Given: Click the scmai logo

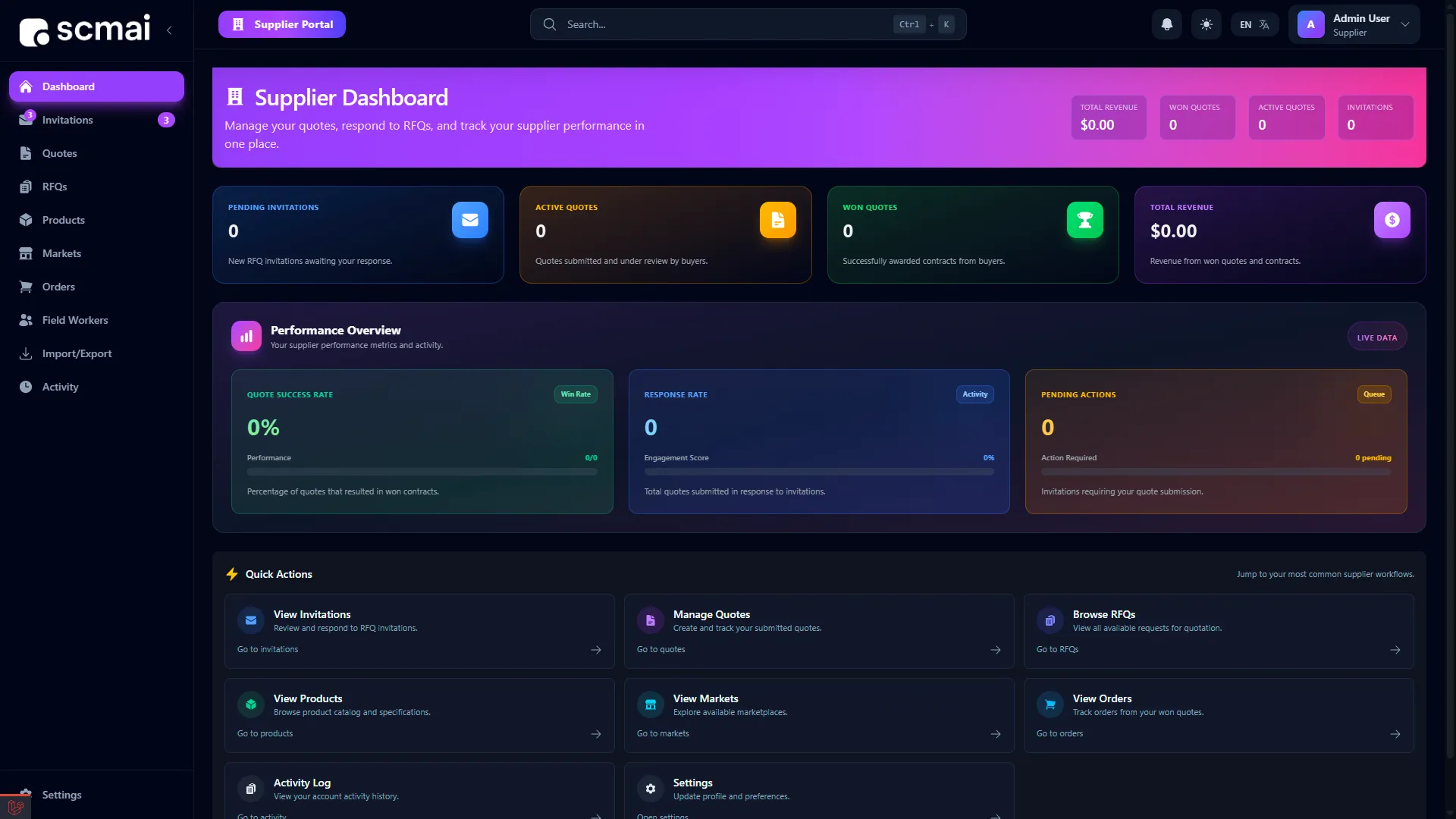Looking at the screenshot, I should click(x=85, y=30).
